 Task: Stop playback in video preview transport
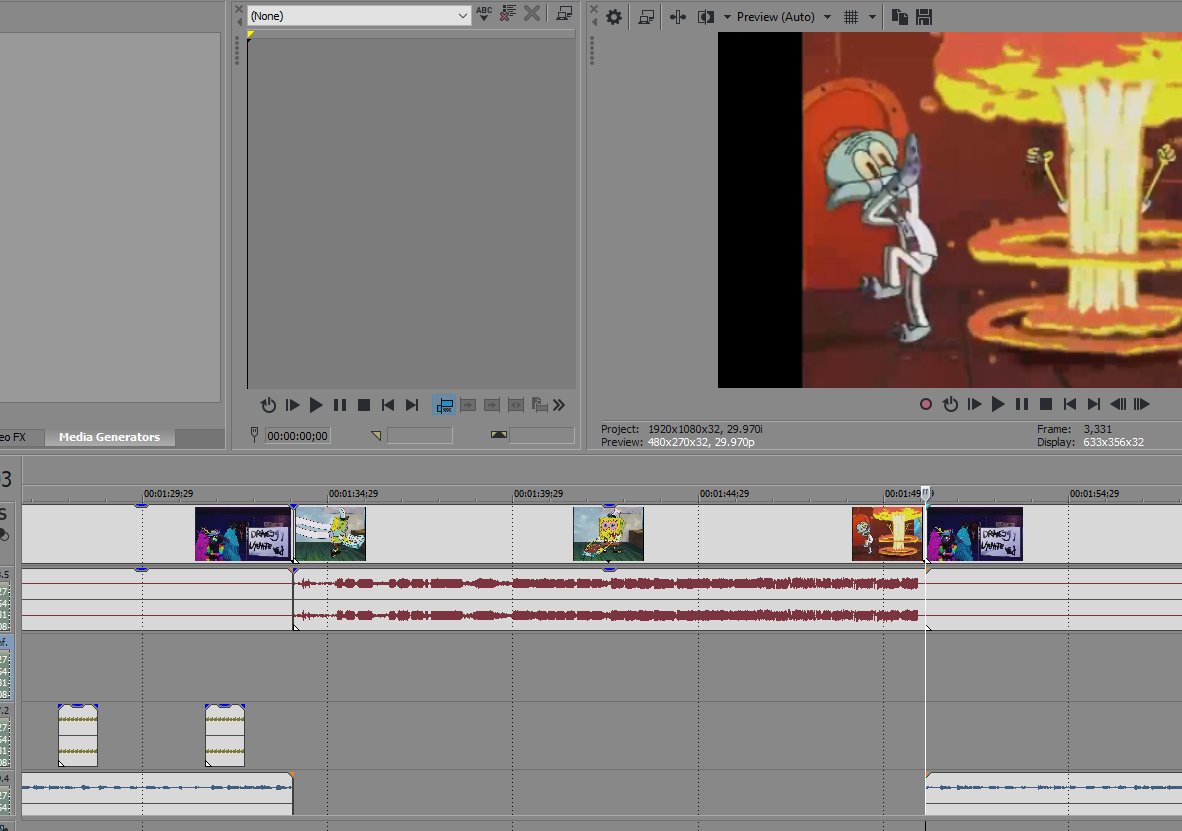[1046, 404]
